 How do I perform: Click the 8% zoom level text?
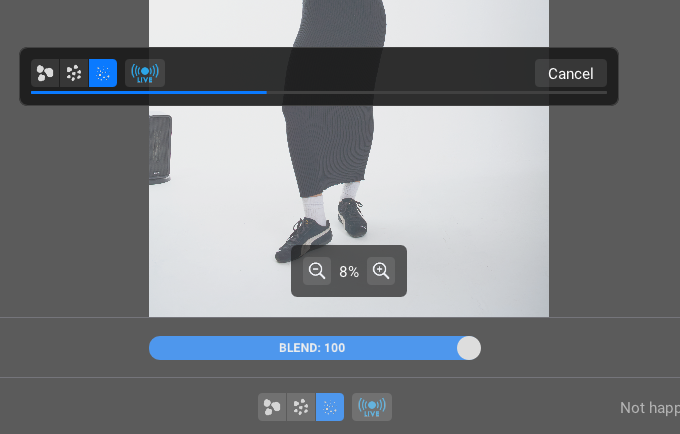(349, 272)
